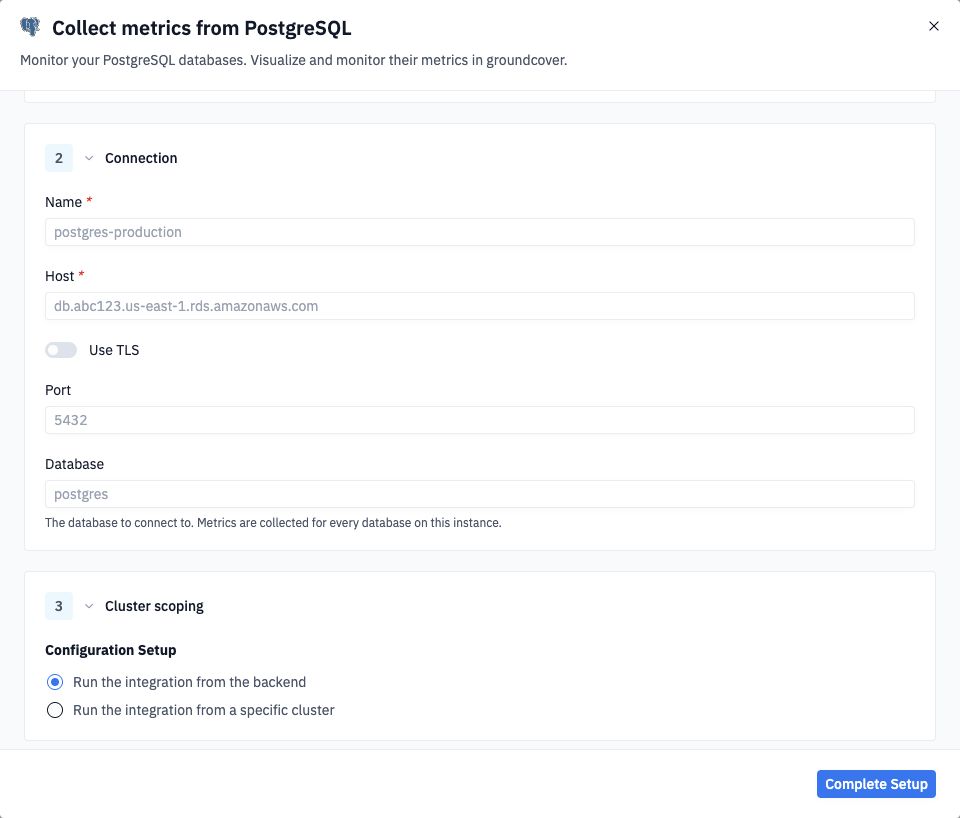Click step number 3 badge
This screenshot has height=818, width=960.
pyautogui.click(x=59, y=606)
